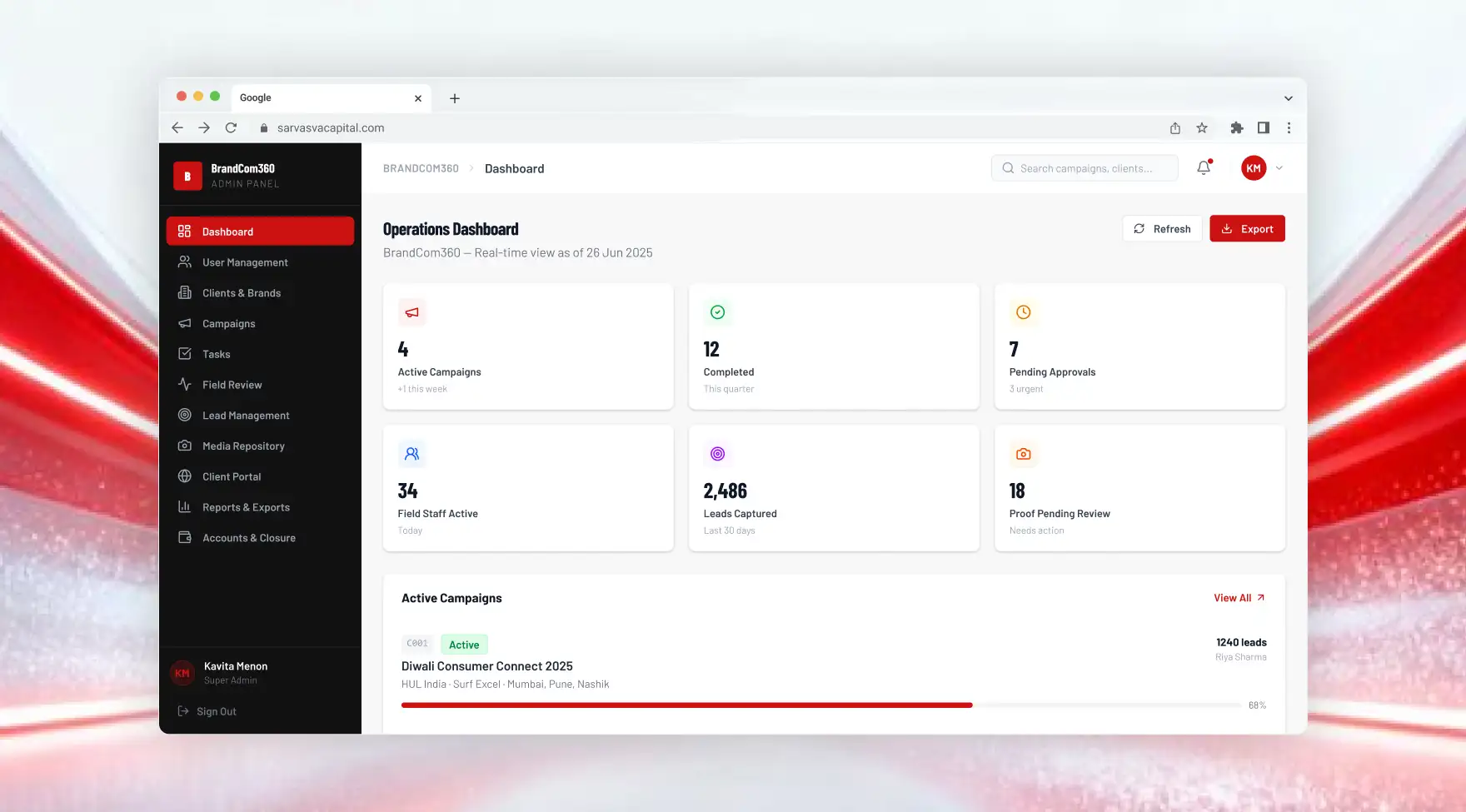Screen dimensions: 1466x812
Task: Open browser extensions puzzle icon
Action: click(x=1236, y=127)
